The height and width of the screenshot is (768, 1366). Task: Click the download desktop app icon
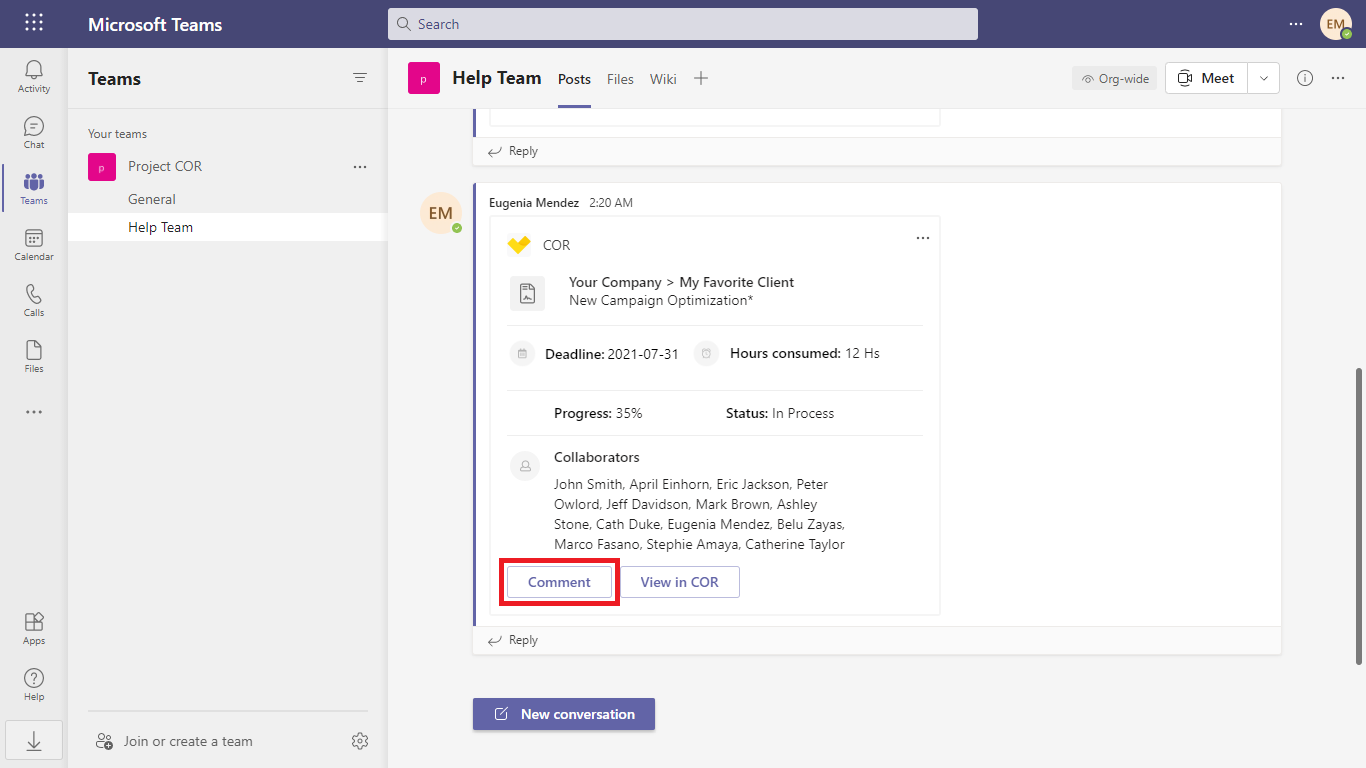[34, 741]
